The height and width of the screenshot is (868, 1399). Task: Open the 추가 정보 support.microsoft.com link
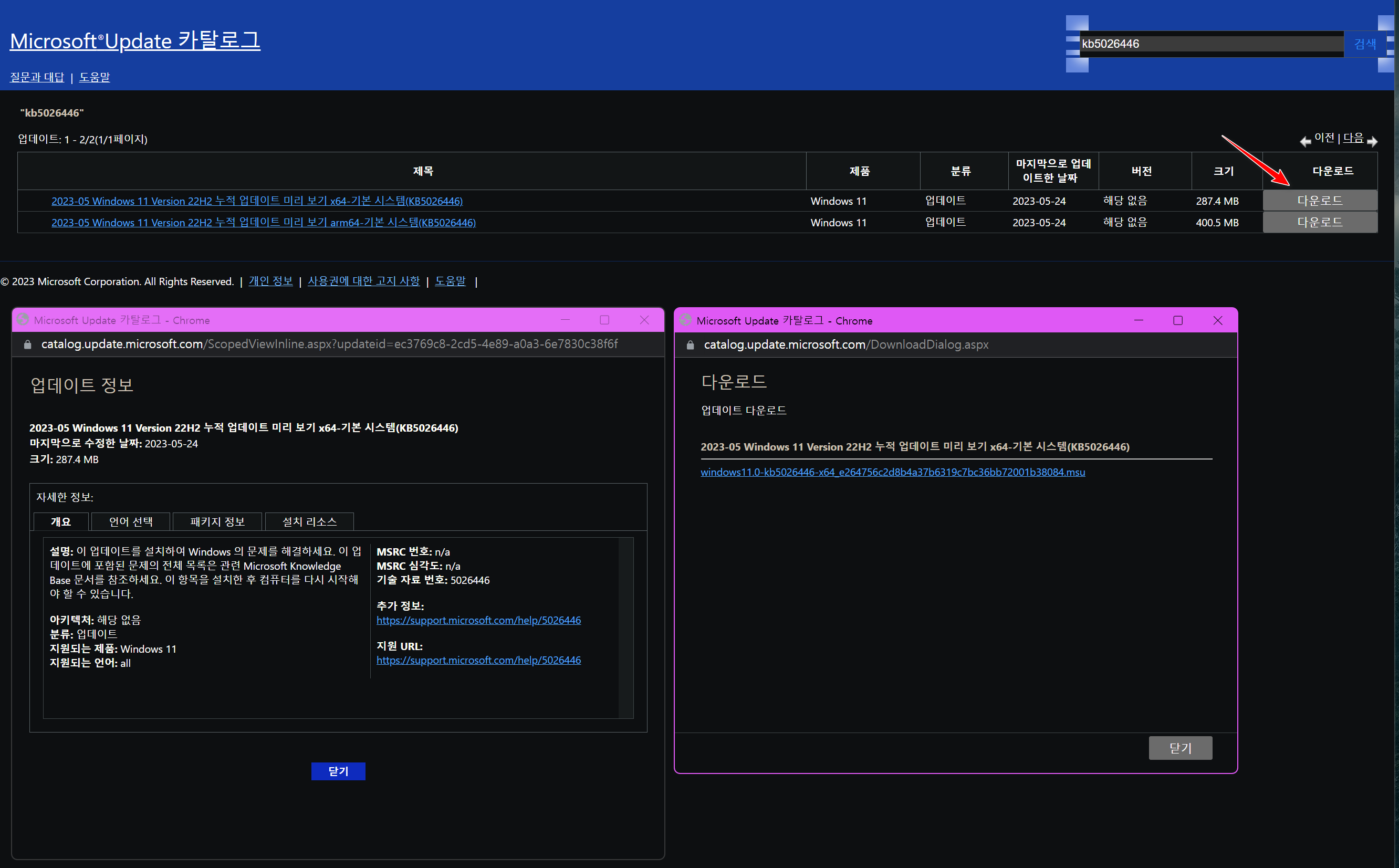[x=478, y=620]
